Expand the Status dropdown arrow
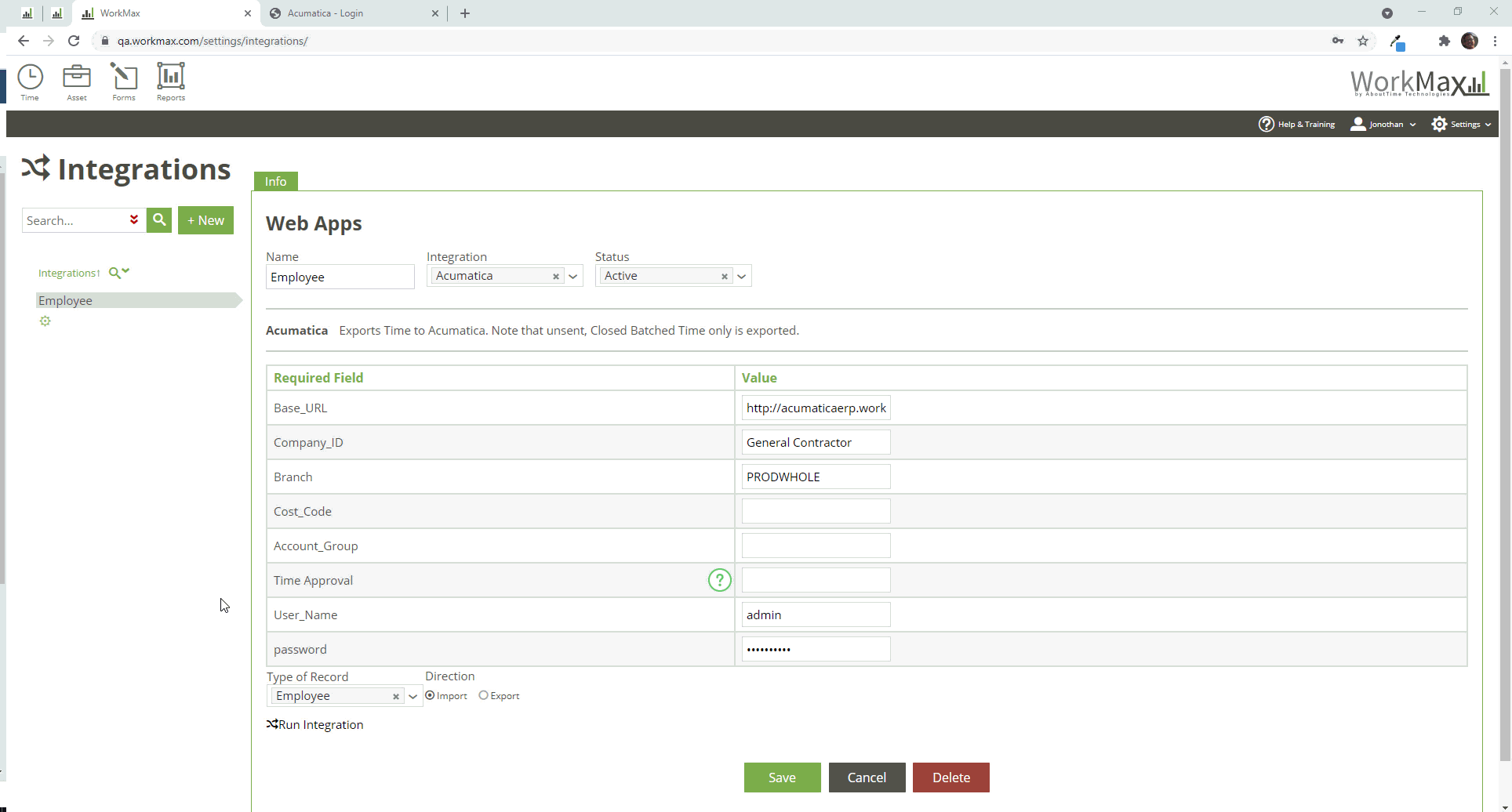The image size is (1512, 812). 742,277
